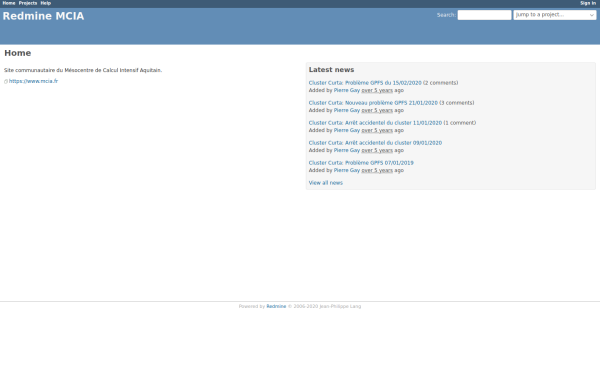Click the (3 comments) text
The height and width of the screenshot is (375, 600).
(x=457, y=103)
